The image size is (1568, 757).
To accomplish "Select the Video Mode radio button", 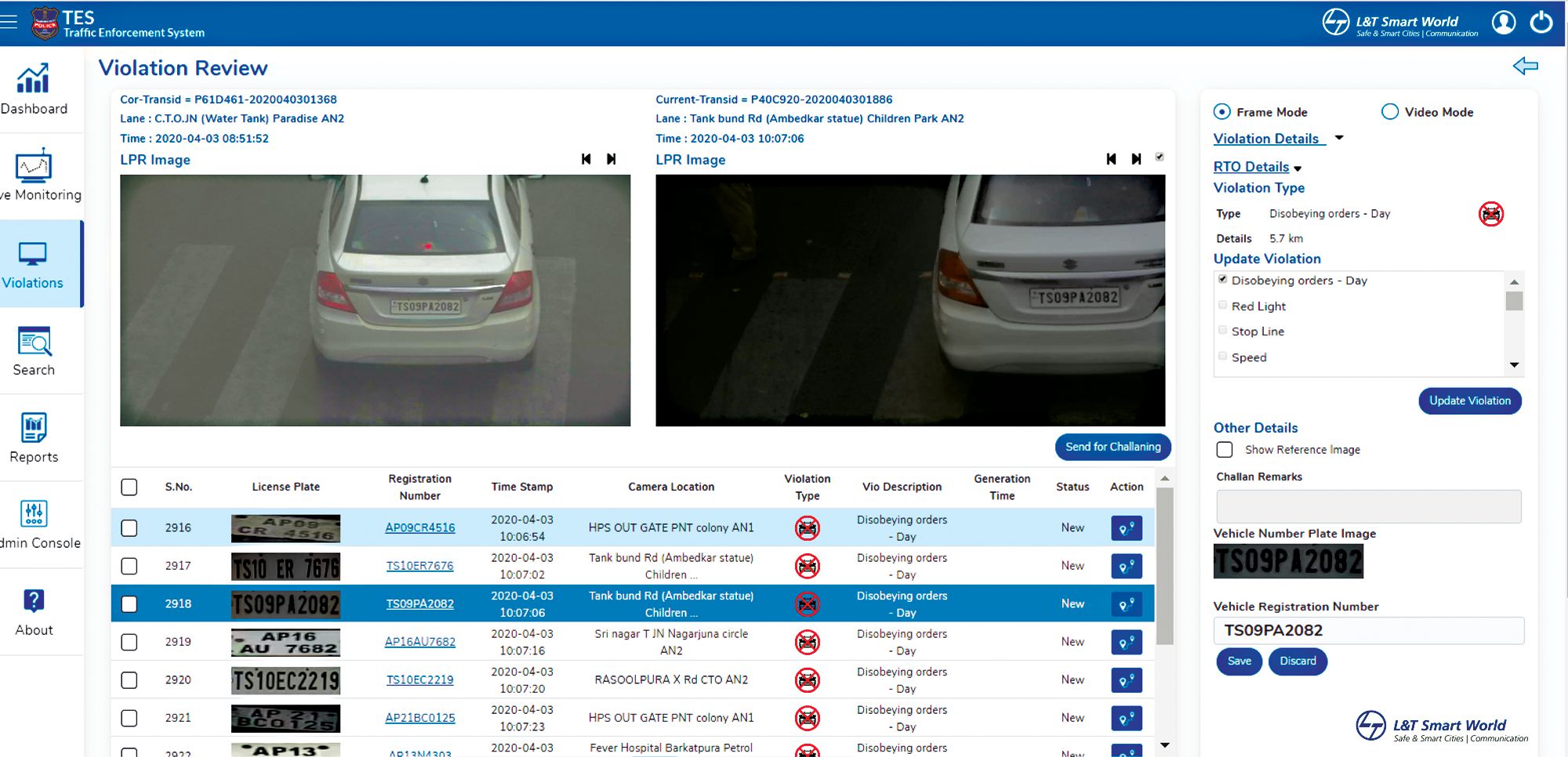I will 1390,112.
